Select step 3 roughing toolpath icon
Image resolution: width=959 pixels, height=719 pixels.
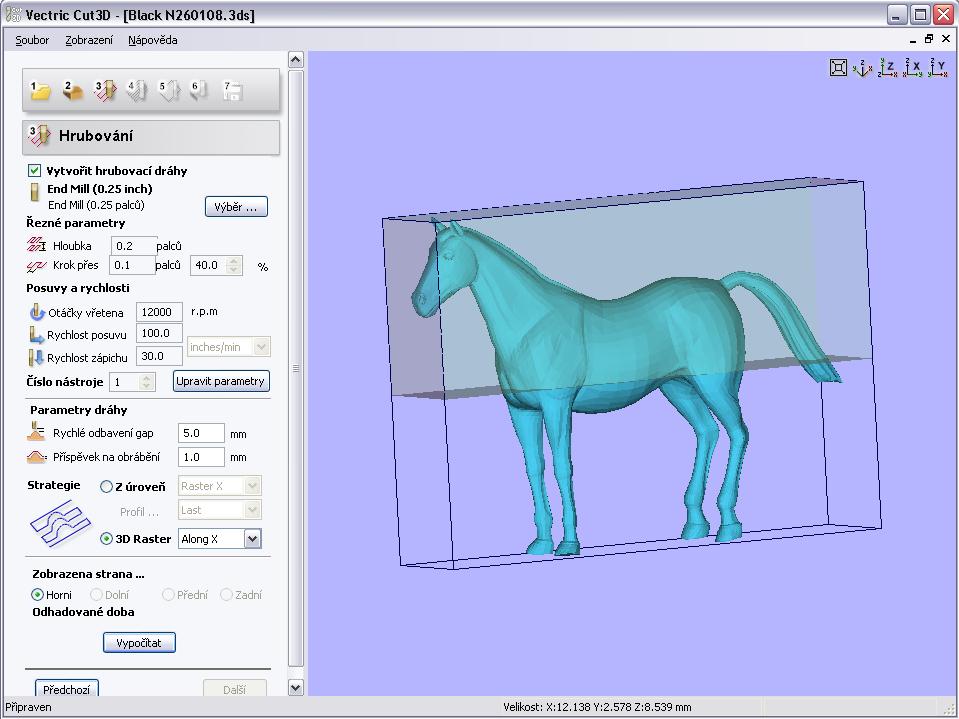coord(105,91)
